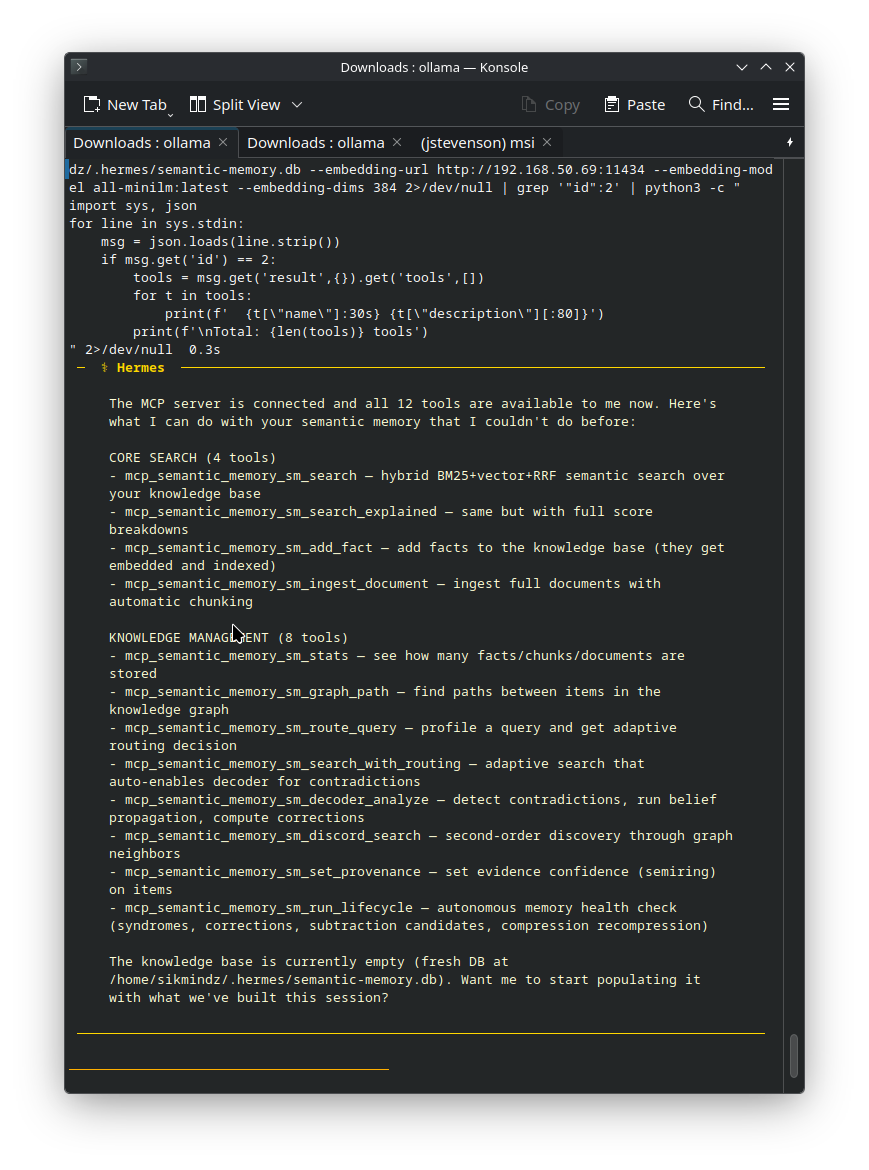This screenshot has height=1170, width=869.
Task: Click 'mcp_semantic_memory_sm_stats' text
Action: tap(236, 655)
